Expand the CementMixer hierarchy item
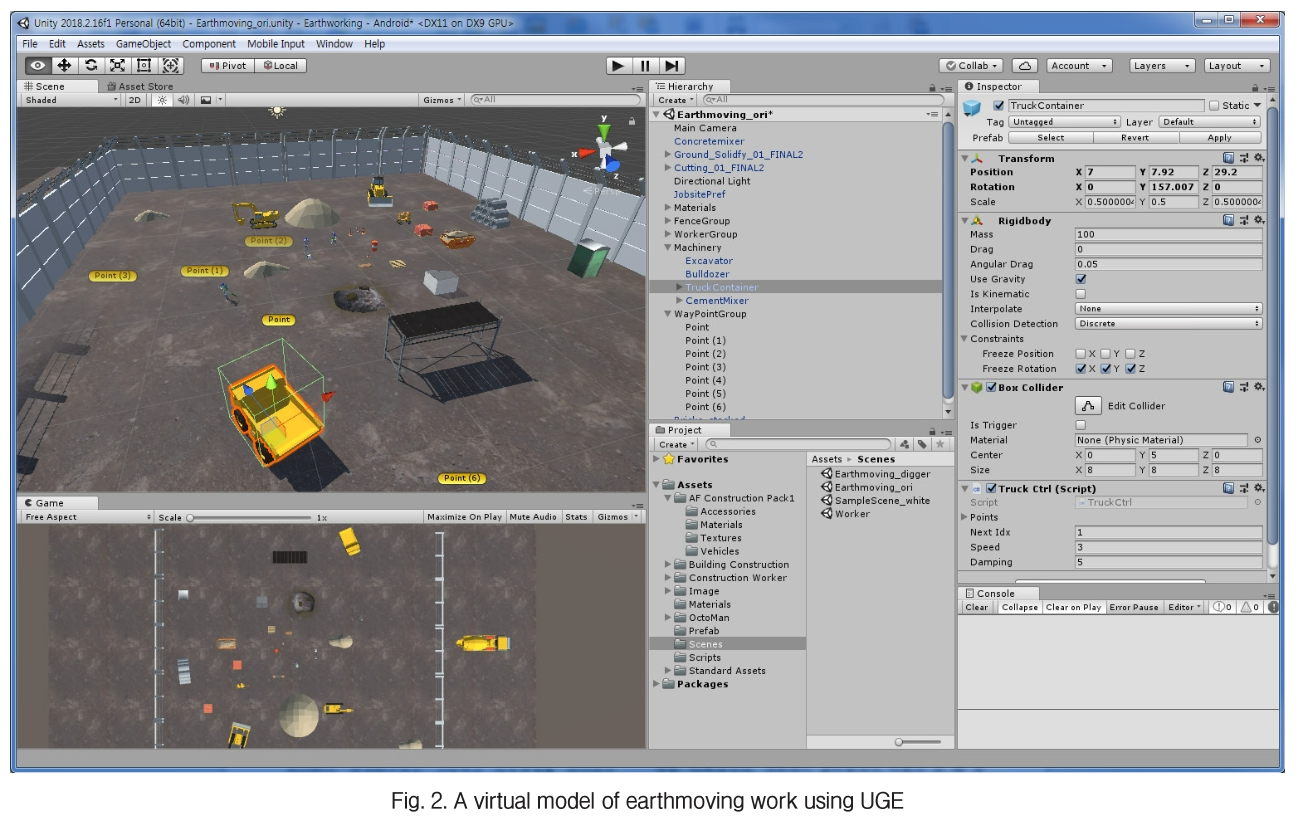 [x=680, y=300]
